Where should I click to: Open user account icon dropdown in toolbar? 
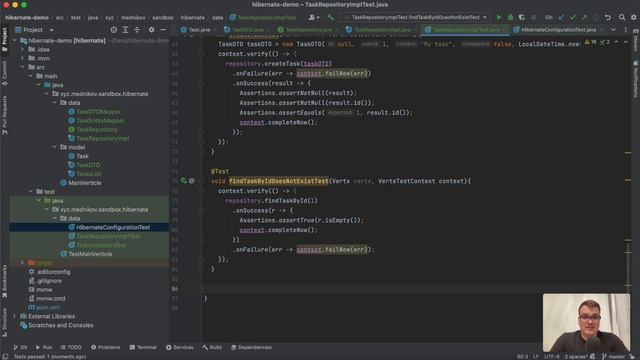click(313, 18)
